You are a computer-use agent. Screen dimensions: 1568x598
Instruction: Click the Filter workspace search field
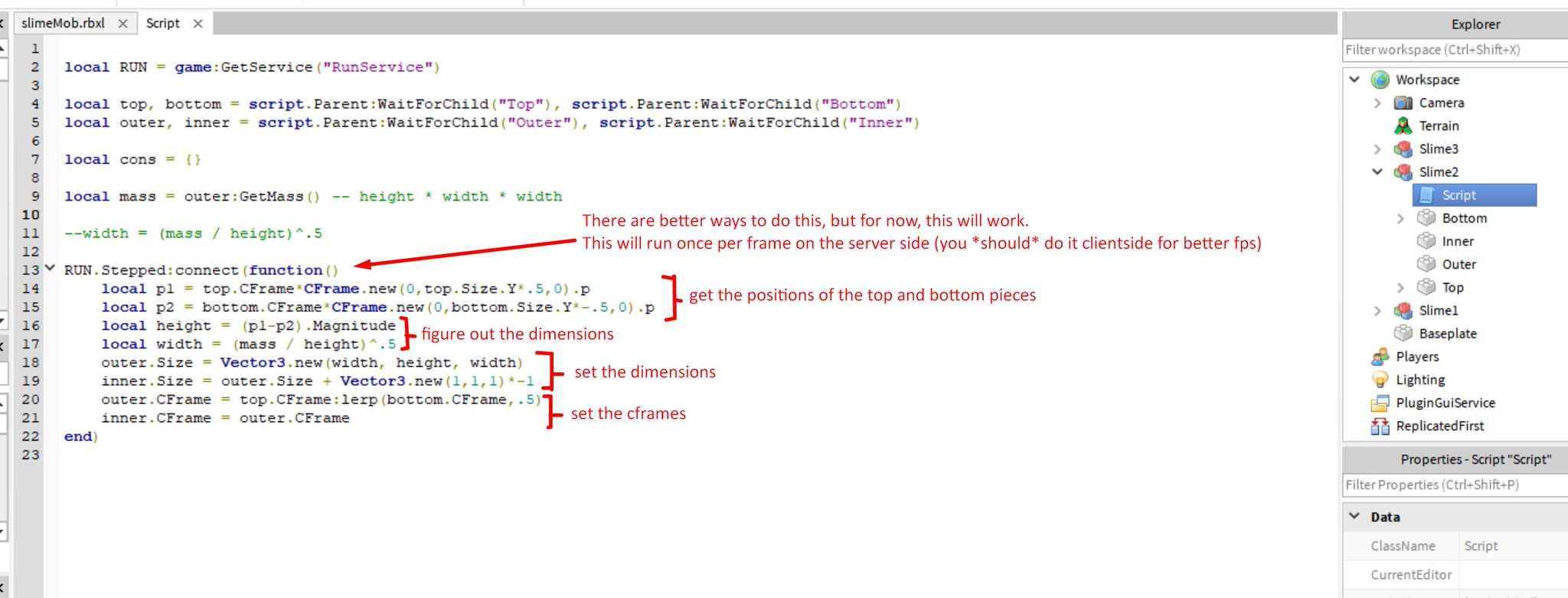pyautogui.click(x=1455, y=50)
